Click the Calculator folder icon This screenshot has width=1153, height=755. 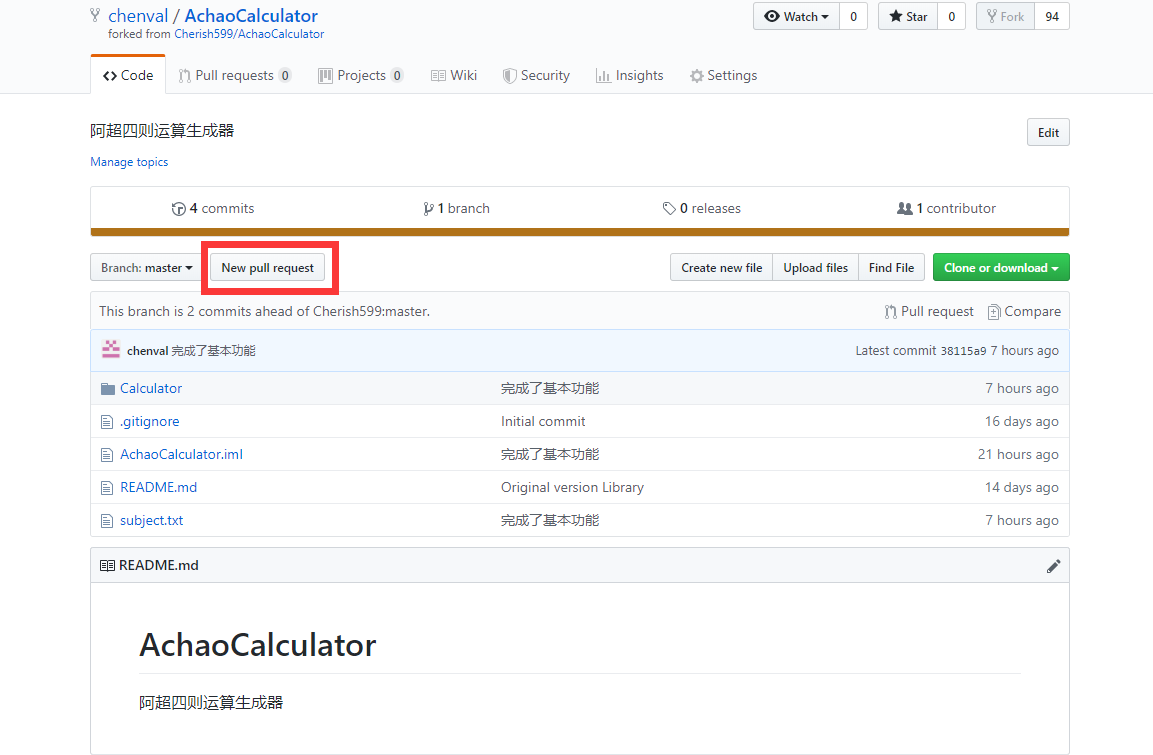(x=107, y=389)
